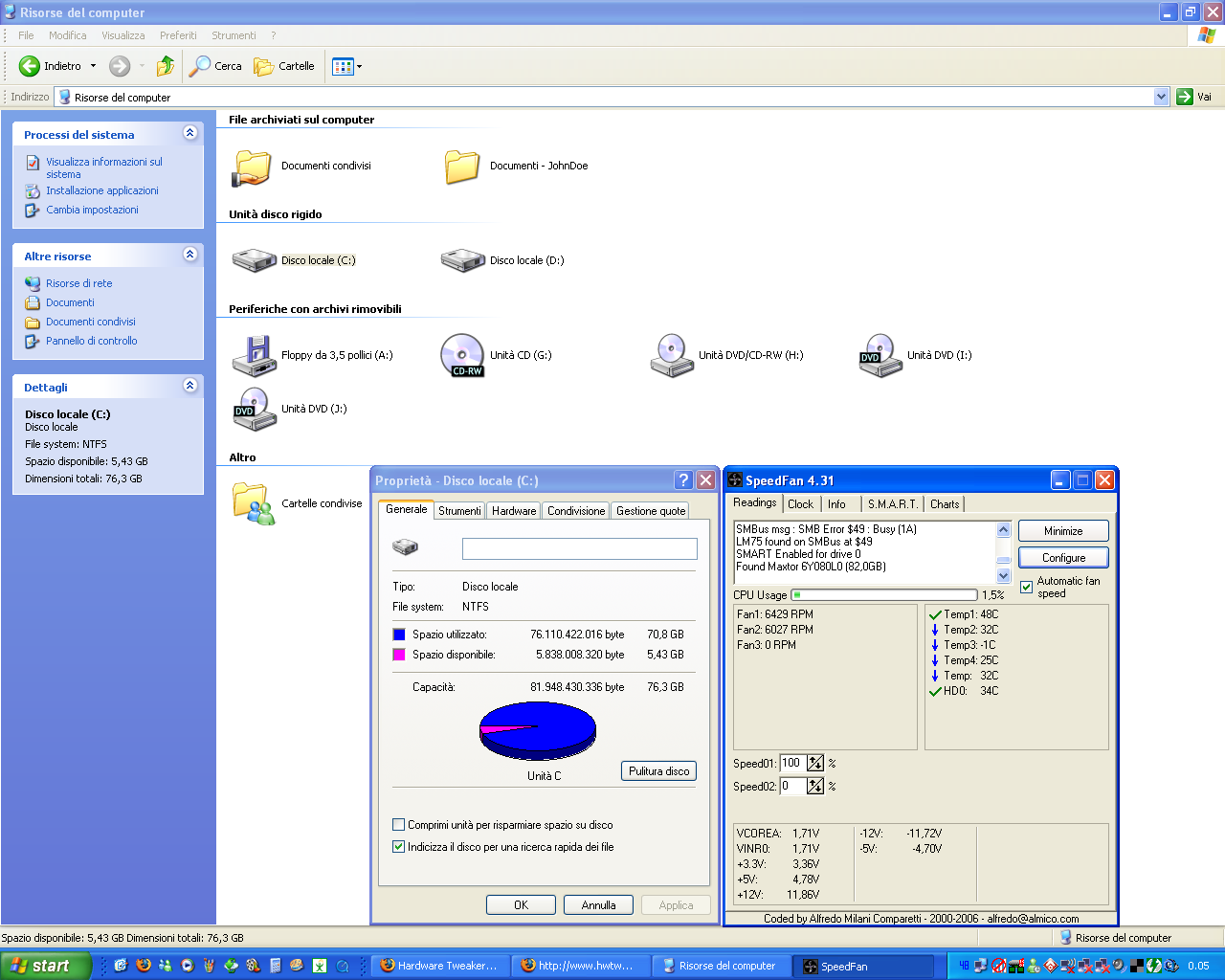Toggle Automatic fan speed checkbox in SpeedFan

tap(1027, 587)
